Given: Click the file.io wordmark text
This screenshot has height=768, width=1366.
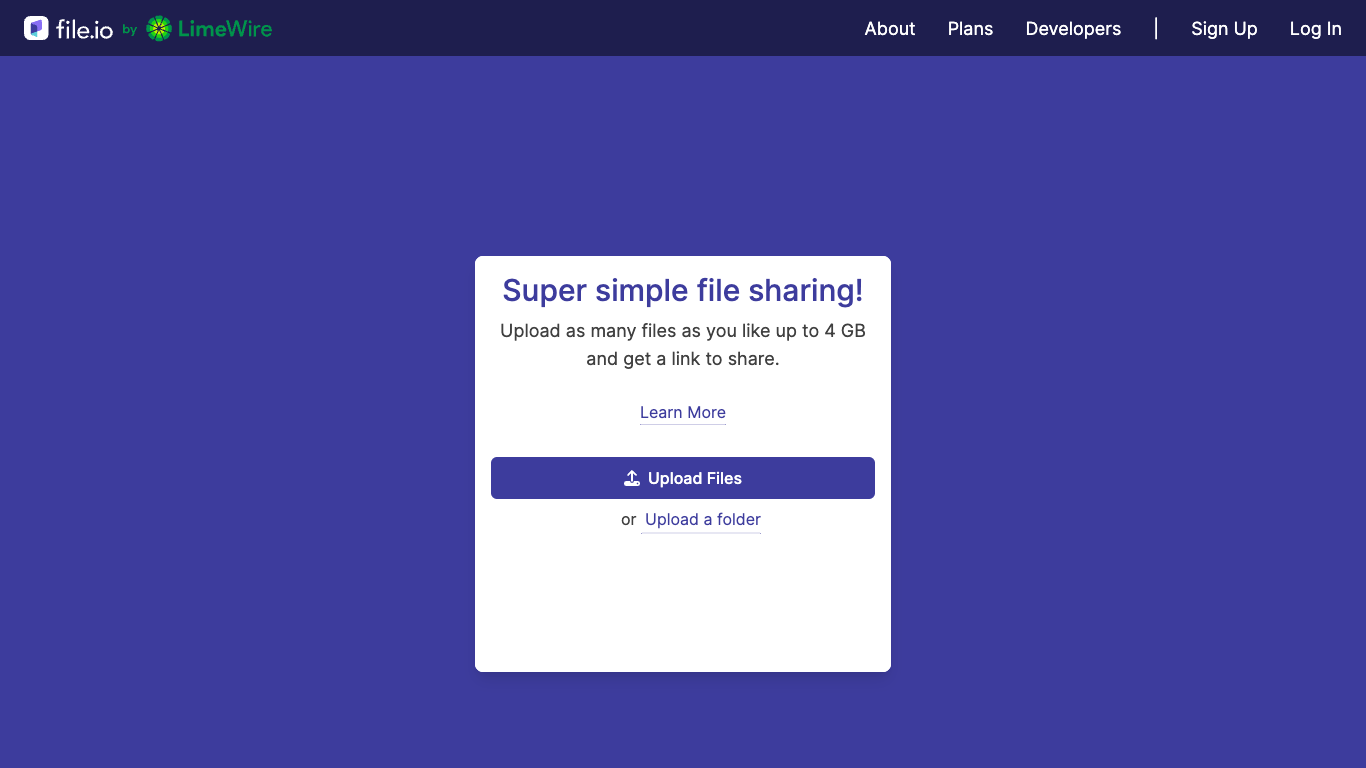Looking at the screenshot, I should coord(84,29).
